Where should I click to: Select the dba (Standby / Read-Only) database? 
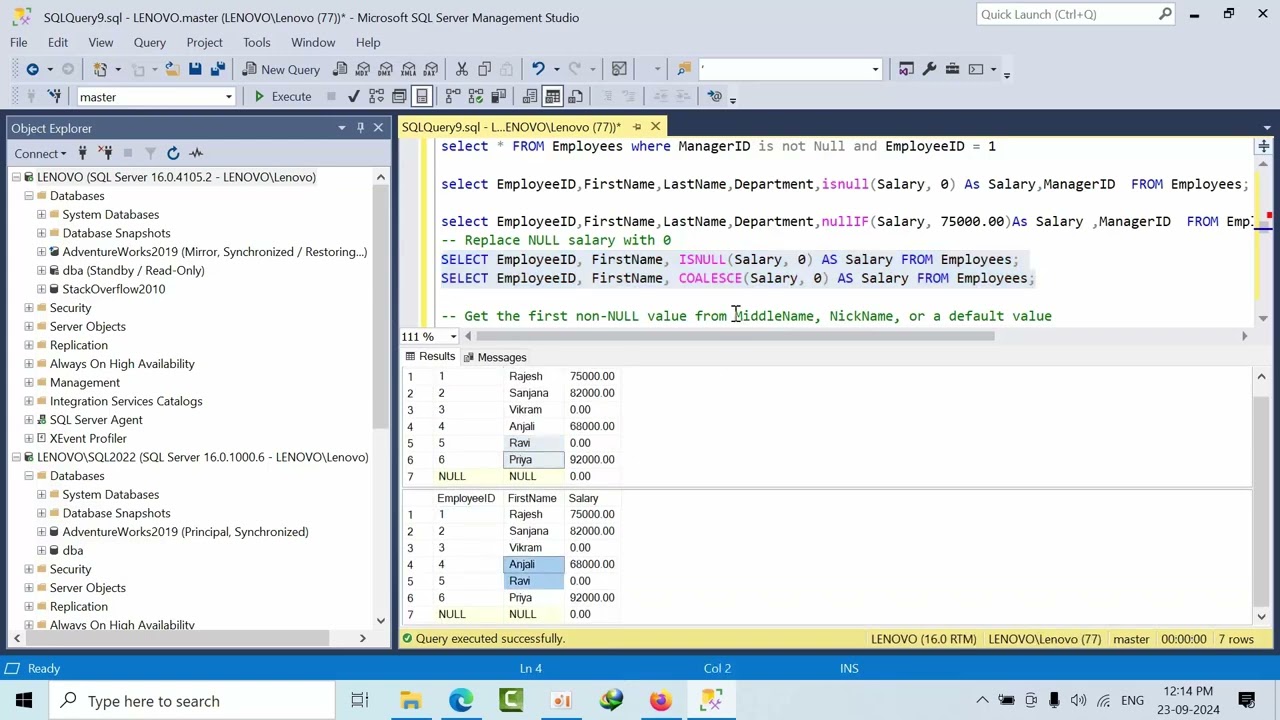[x=133, y=270]
